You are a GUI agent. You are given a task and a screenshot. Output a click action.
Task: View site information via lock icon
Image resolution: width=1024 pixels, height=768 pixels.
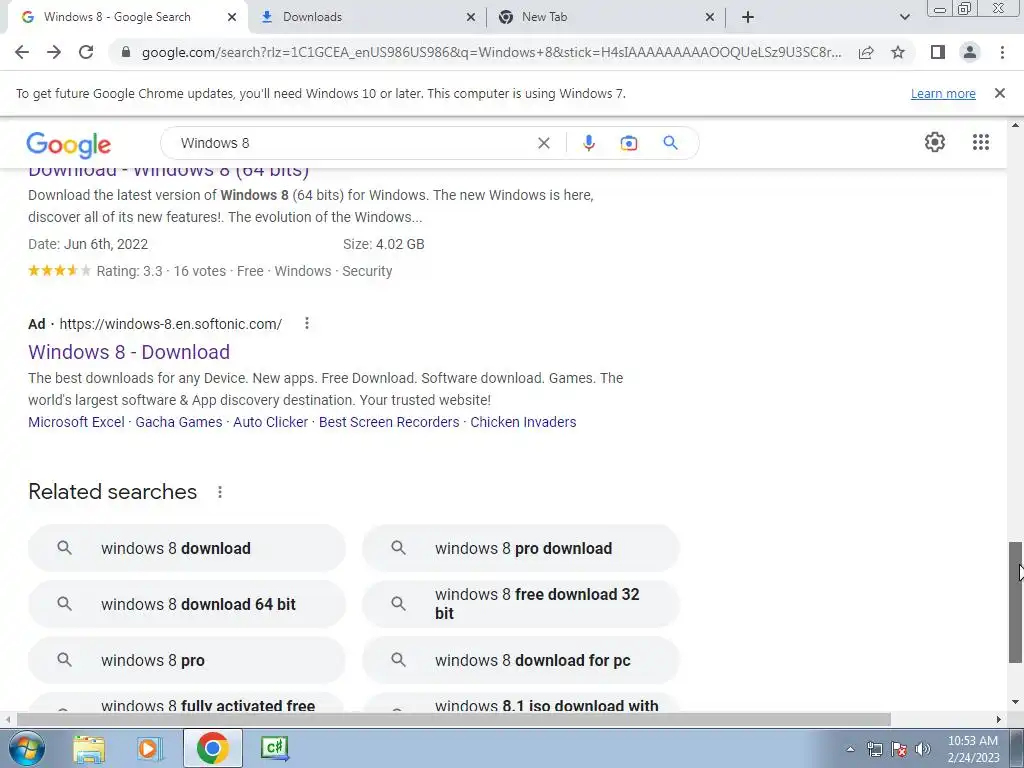[x=126, y=52]
